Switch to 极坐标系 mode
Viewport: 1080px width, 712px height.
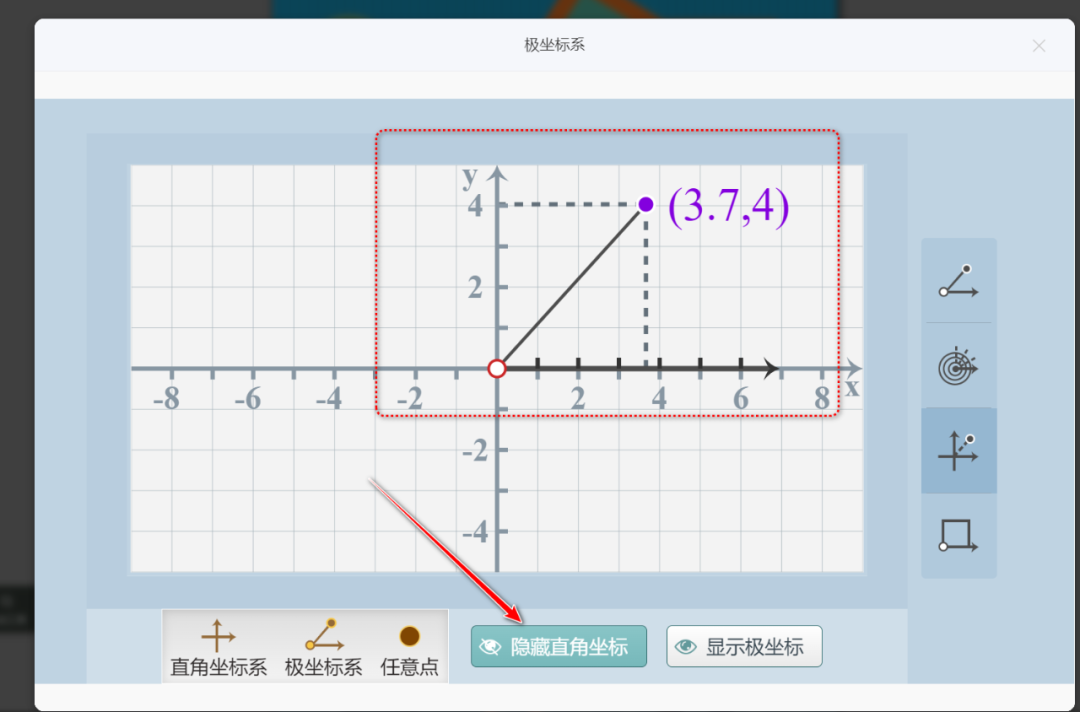(x=322, y=645)
